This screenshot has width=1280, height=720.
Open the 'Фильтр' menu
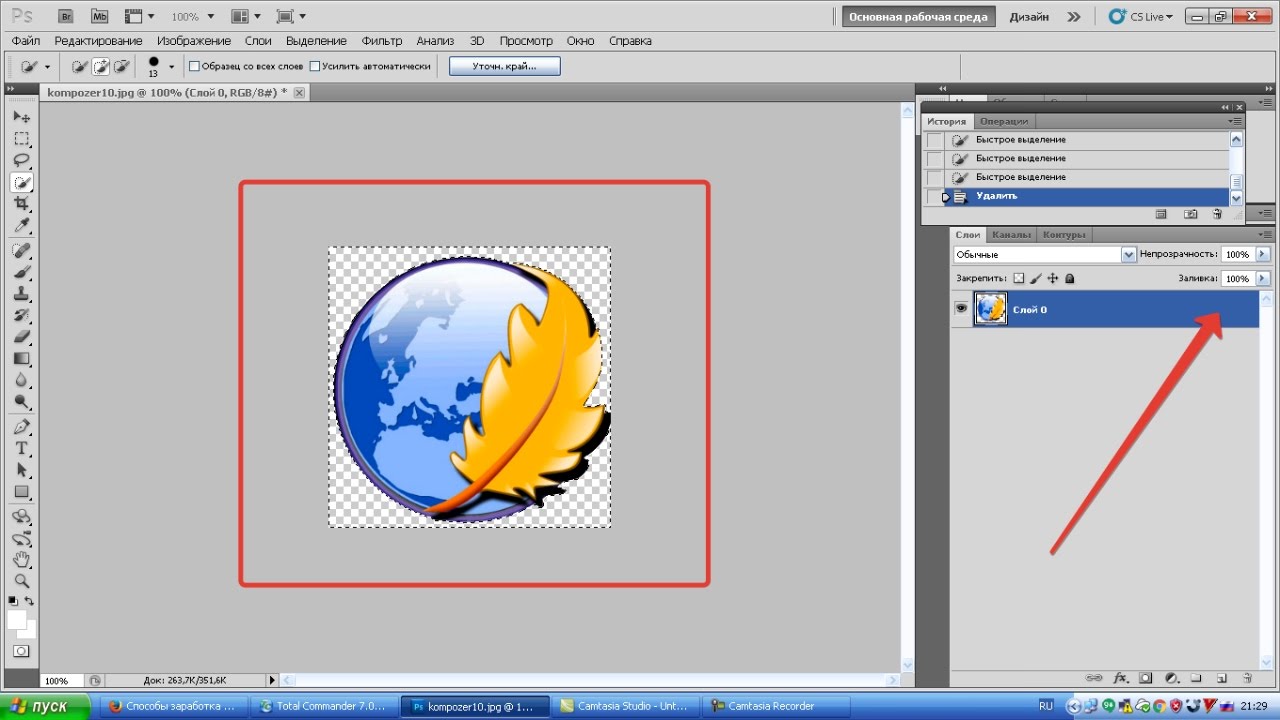[x=382, y=41]
